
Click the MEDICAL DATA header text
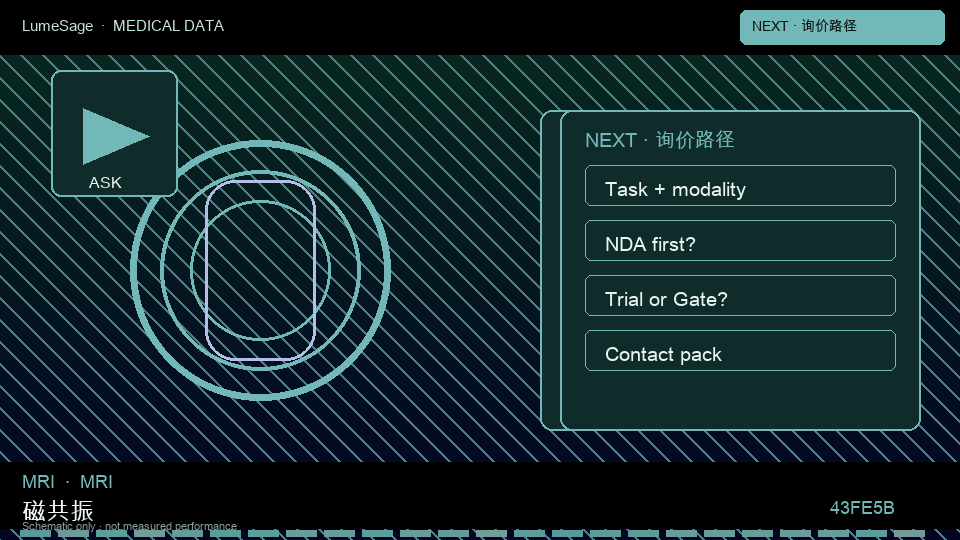(x=168, y=26)
